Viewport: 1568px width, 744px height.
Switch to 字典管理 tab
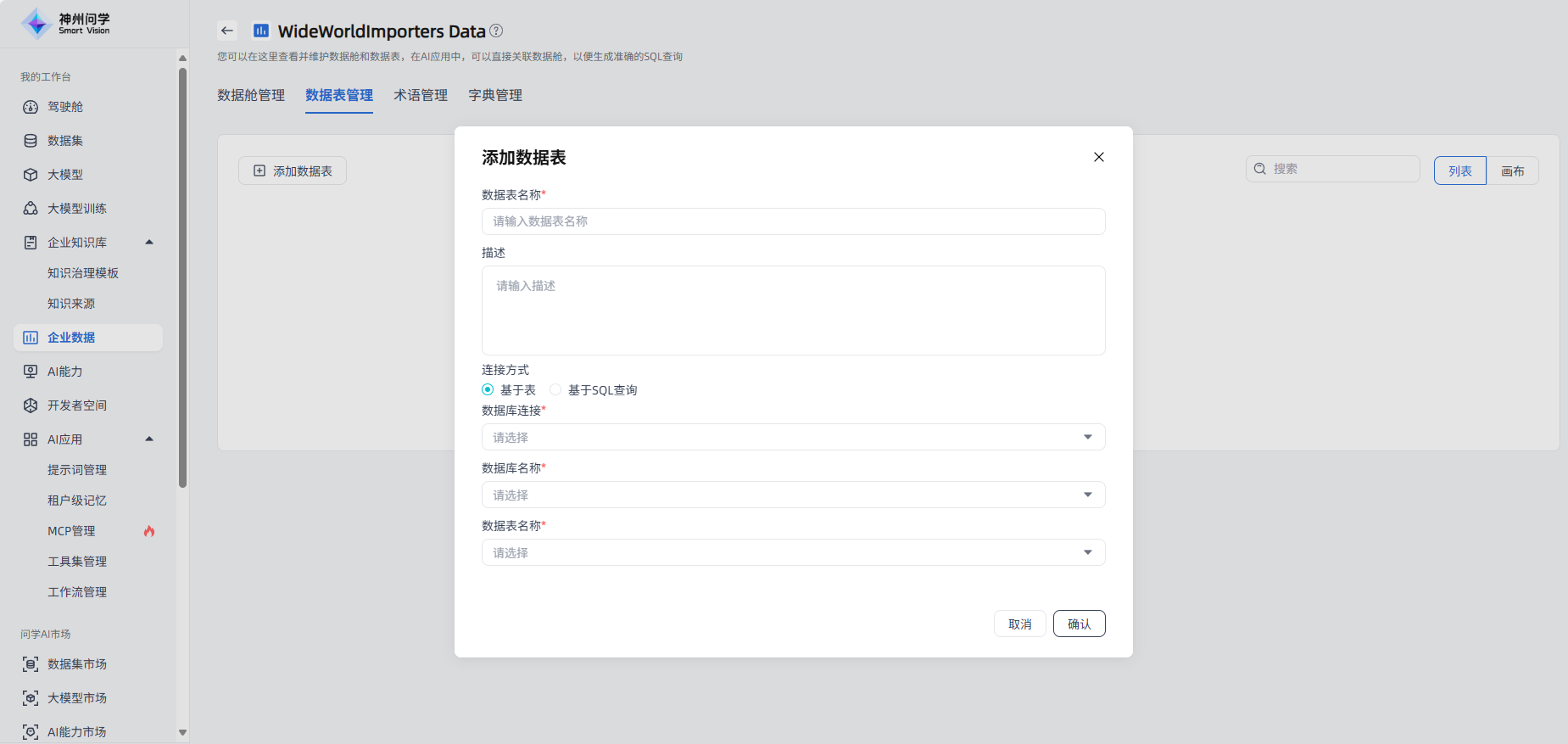tap(495, 95)
